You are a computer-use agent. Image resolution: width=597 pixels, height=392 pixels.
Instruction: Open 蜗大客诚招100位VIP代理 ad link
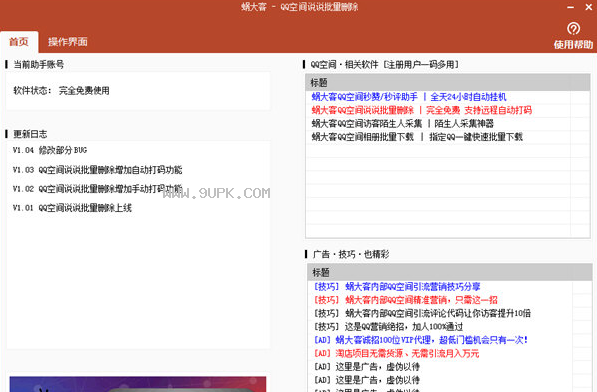tap(421, 340)
